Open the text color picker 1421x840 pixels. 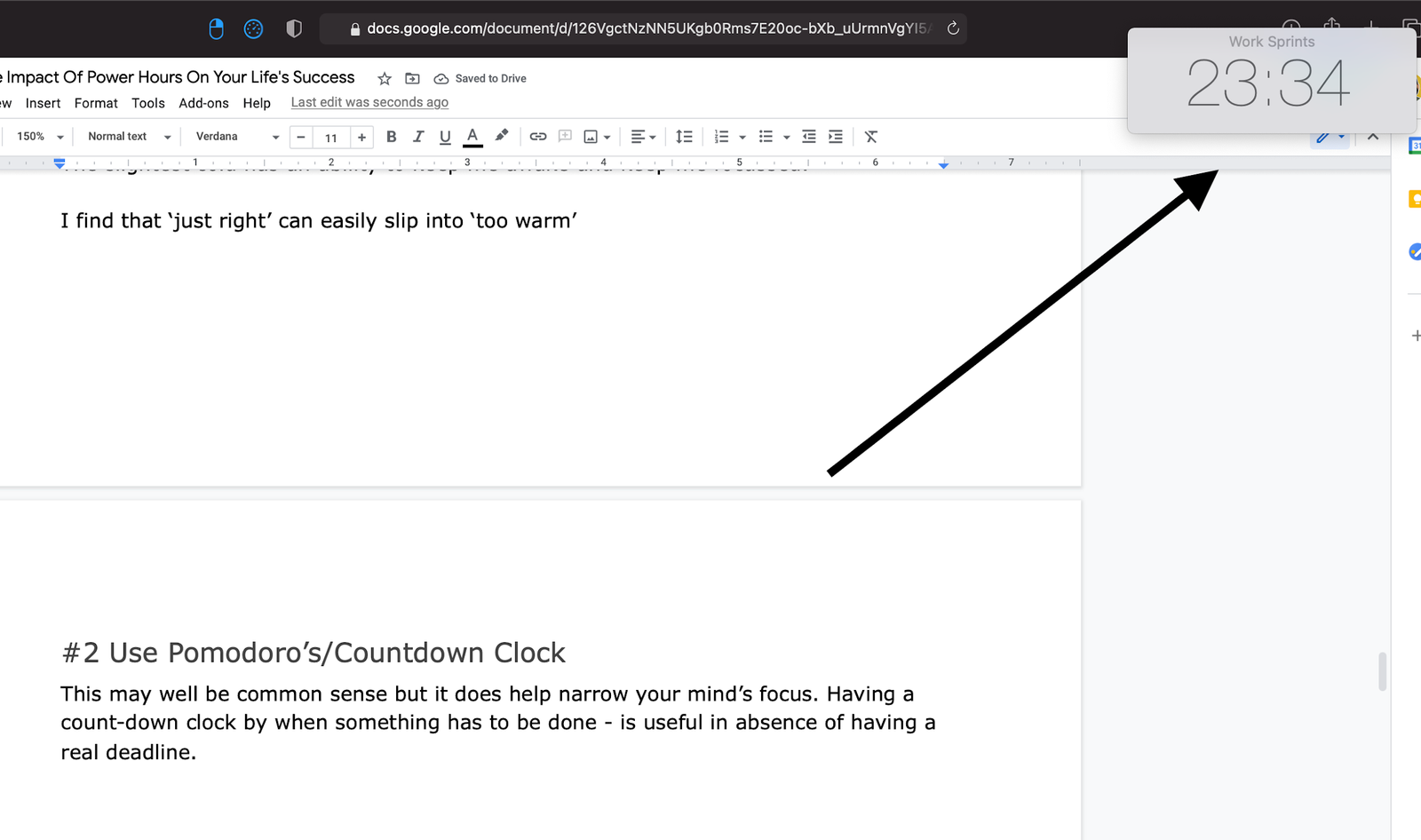tap(472, 137)
